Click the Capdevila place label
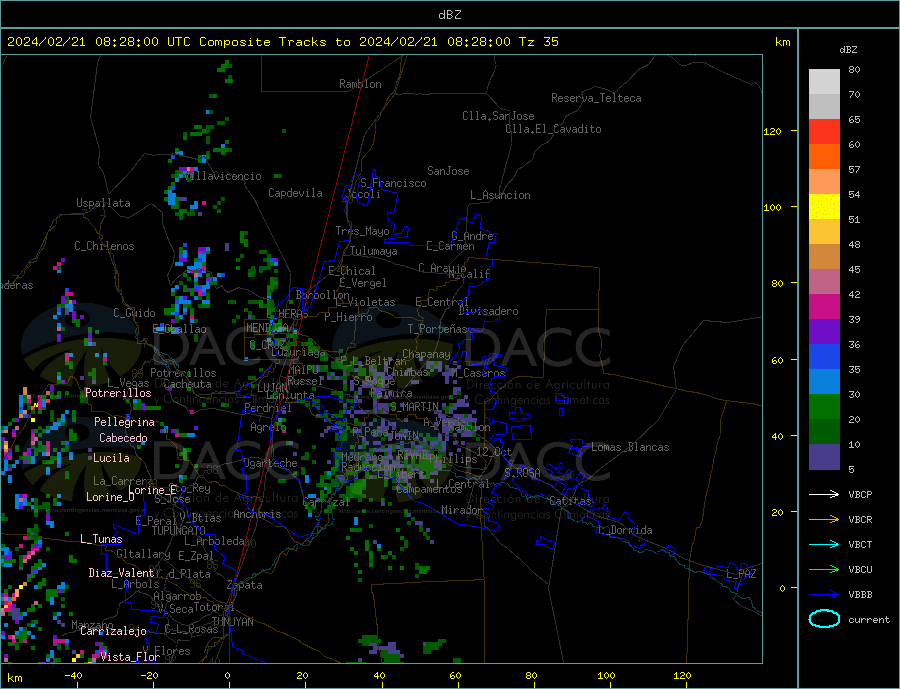 pos(295,193)
